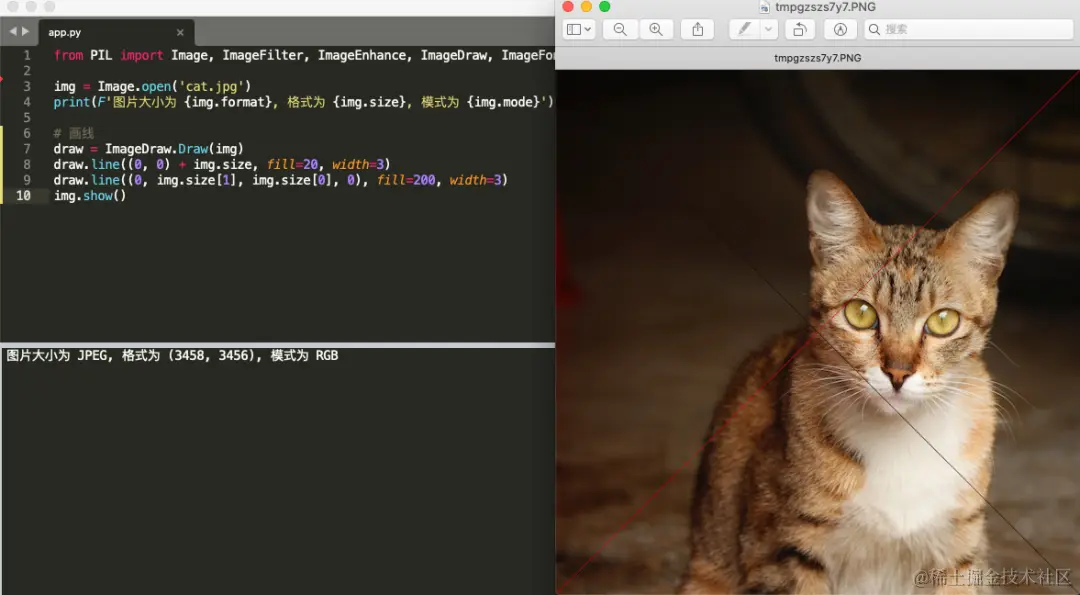Click 'fill=200' parameter in line 9
This screenshot has width=1080, height=595.
click(x=406, y=180)
